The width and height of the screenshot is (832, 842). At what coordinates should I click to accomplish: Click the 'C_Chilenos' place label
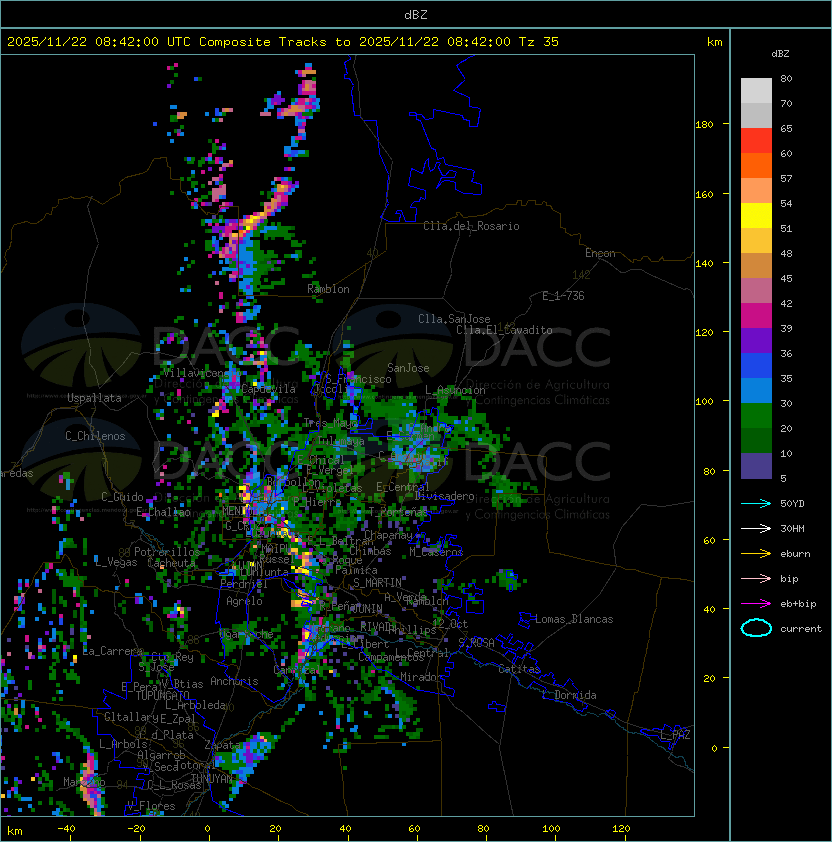95,436
